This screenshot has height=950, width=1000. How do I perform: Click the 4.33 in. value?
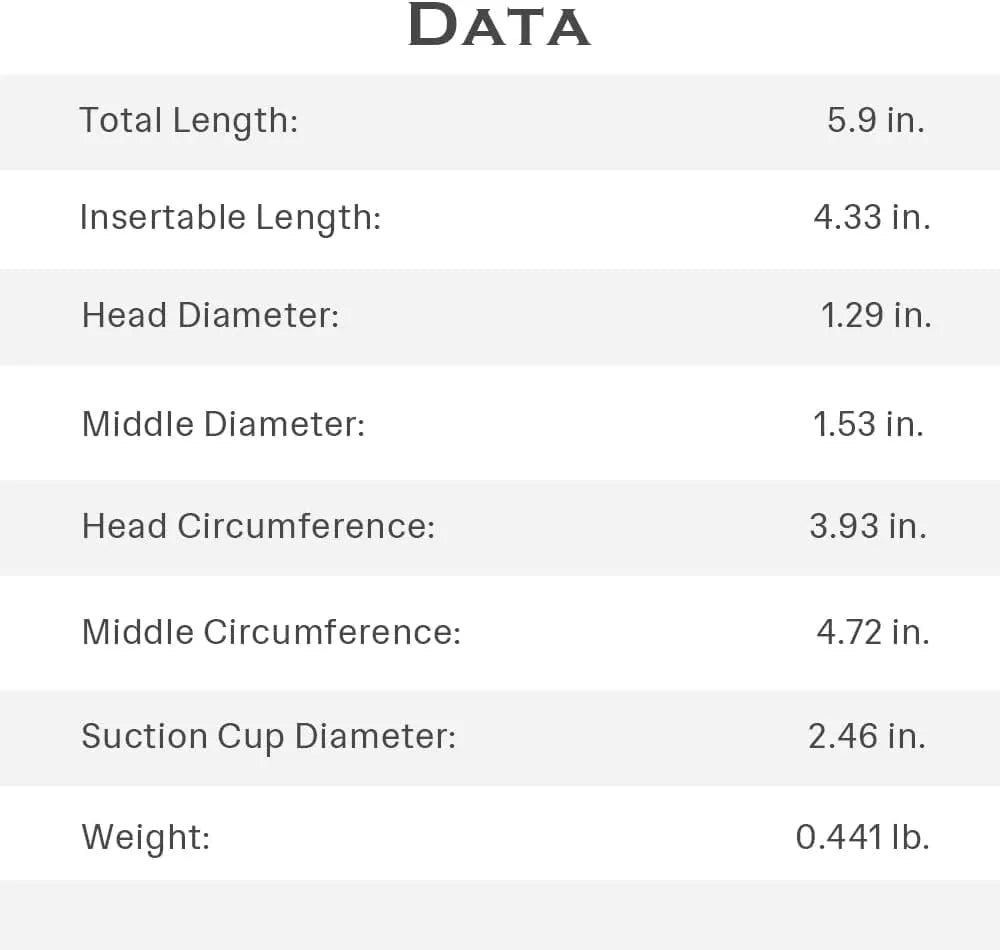point(872,217)
